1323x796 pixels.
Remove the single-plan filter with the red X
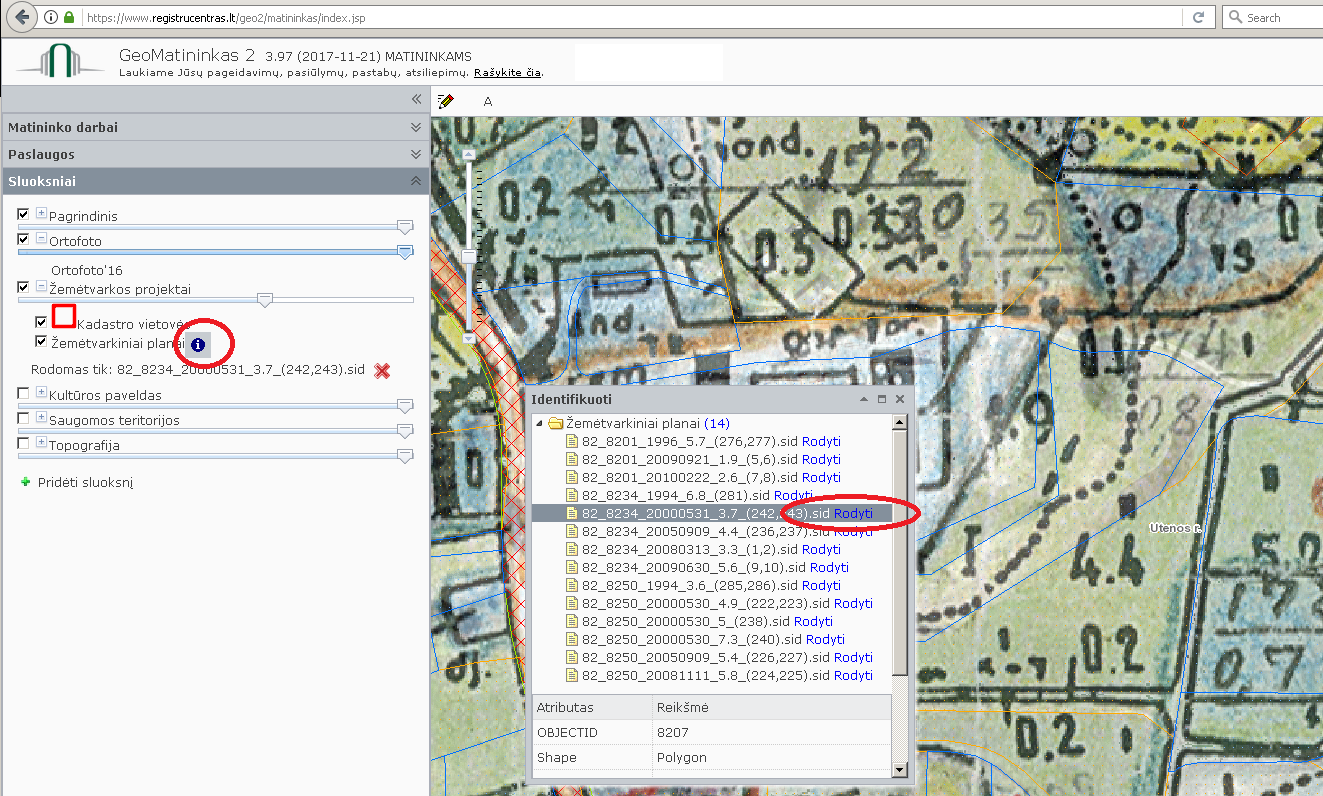point(381,371)
